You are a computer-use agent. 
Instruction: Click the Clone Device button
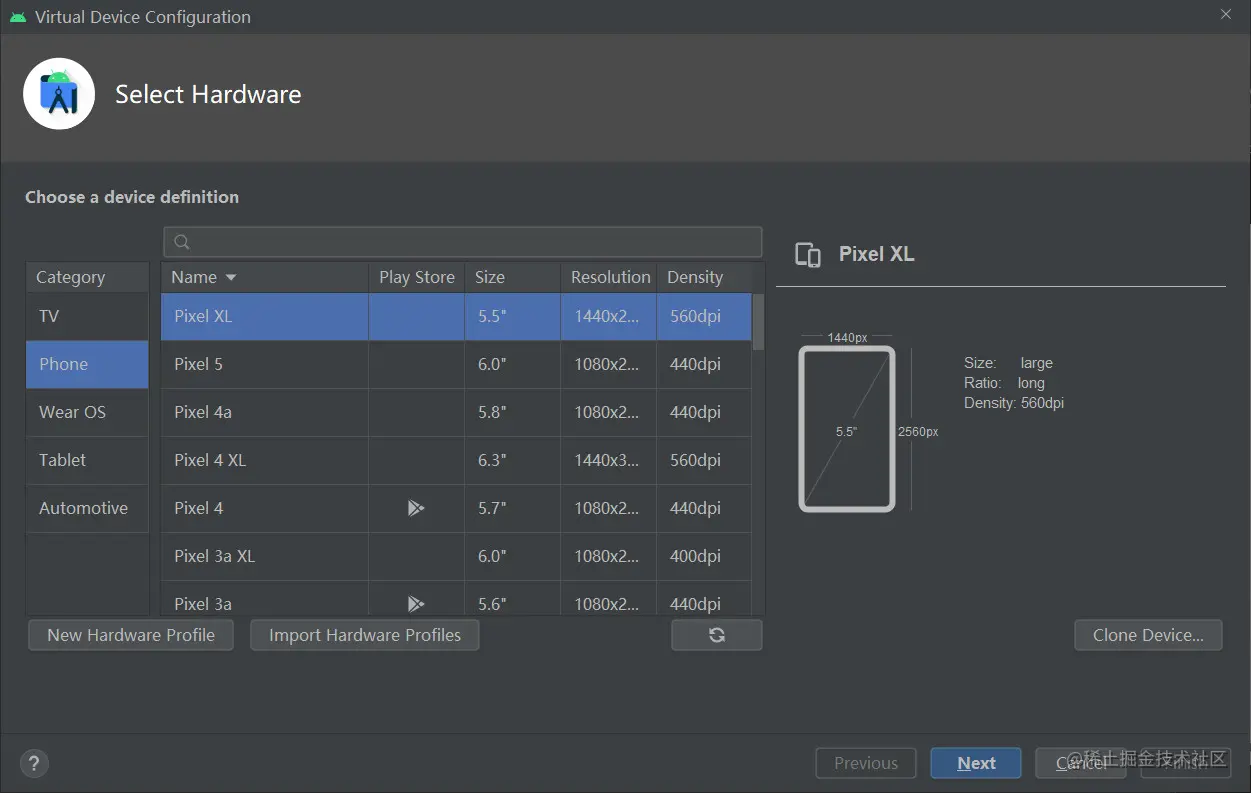pyautogui.click(x=1148, y=634)
